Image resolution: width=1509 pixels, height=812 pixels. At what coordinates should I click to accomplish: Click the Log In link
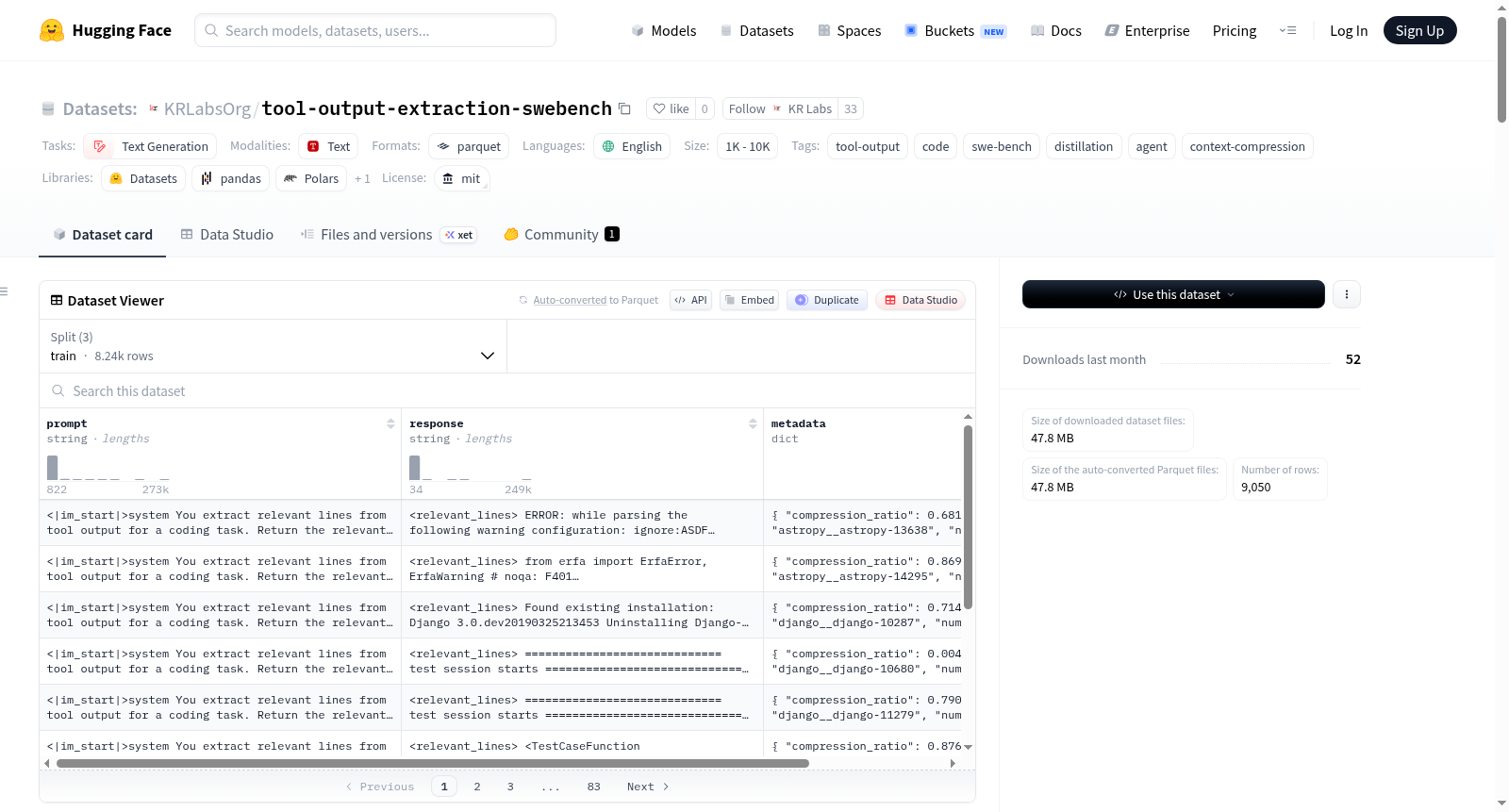(1349, 31)
